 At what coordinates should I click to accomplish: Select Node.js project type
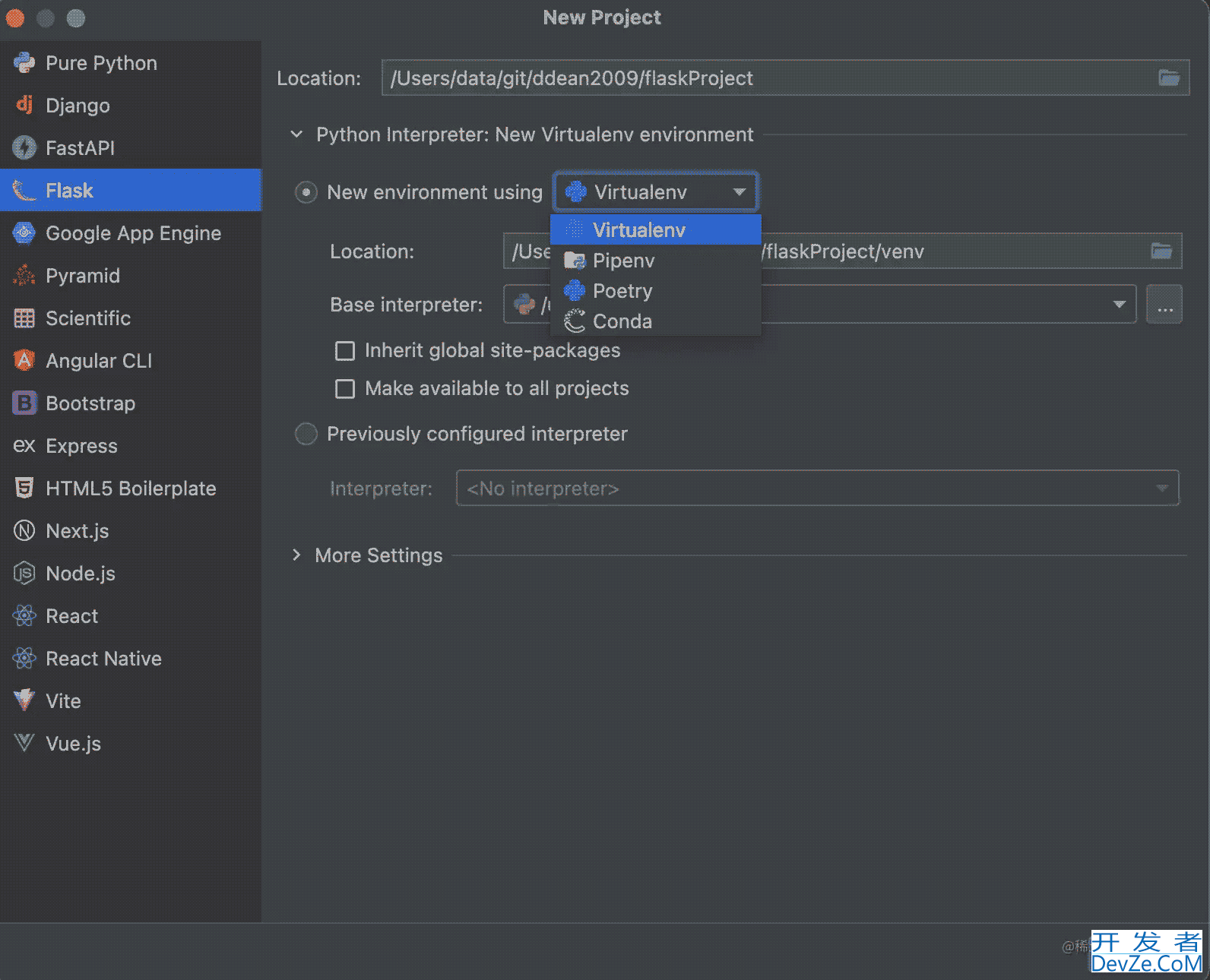point(131,573)
